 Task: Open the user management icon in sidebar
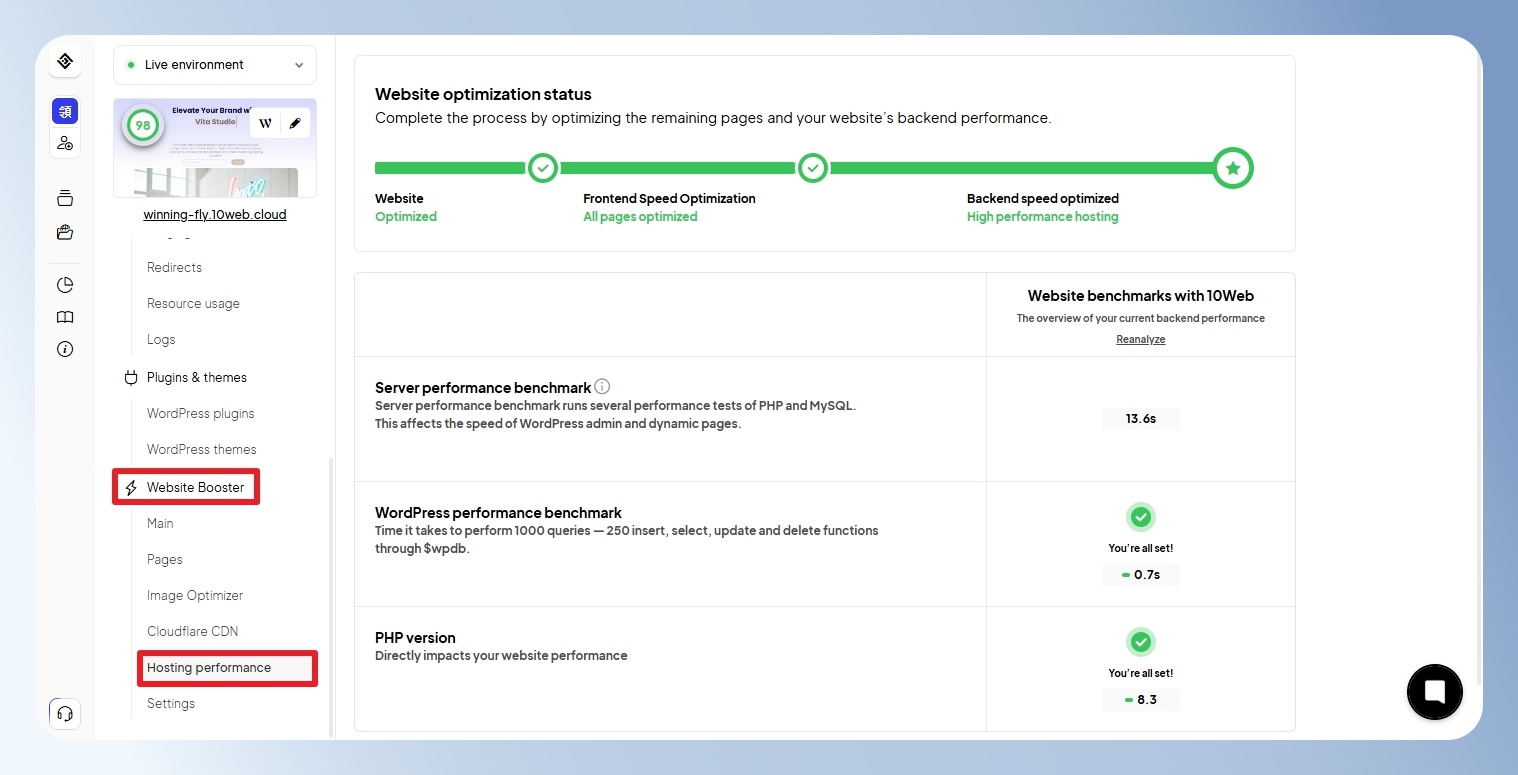pos(65,143)
